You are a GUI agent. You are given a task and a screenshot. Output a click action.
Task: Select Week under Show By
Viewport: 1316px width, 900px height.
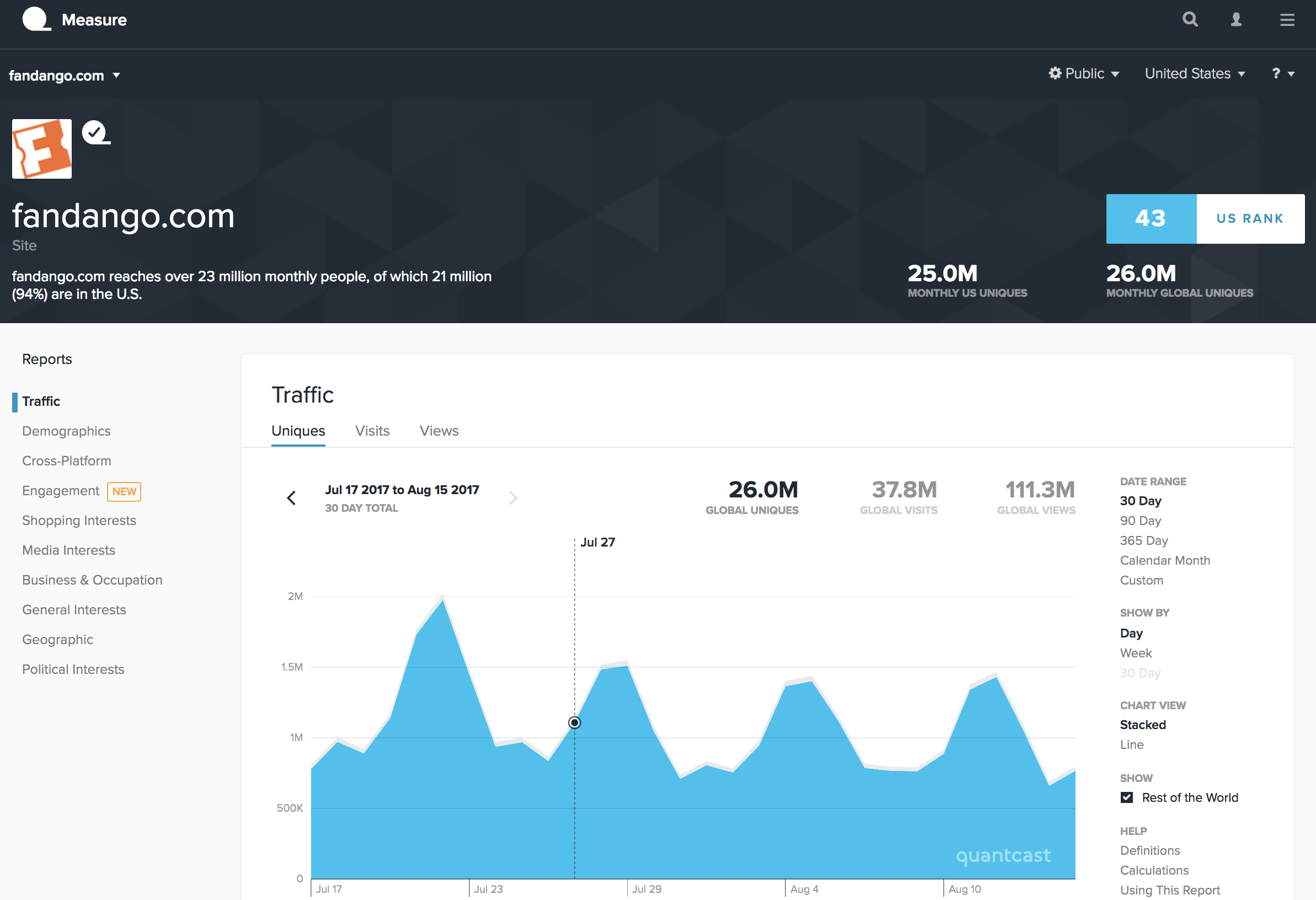(1135, 652)
